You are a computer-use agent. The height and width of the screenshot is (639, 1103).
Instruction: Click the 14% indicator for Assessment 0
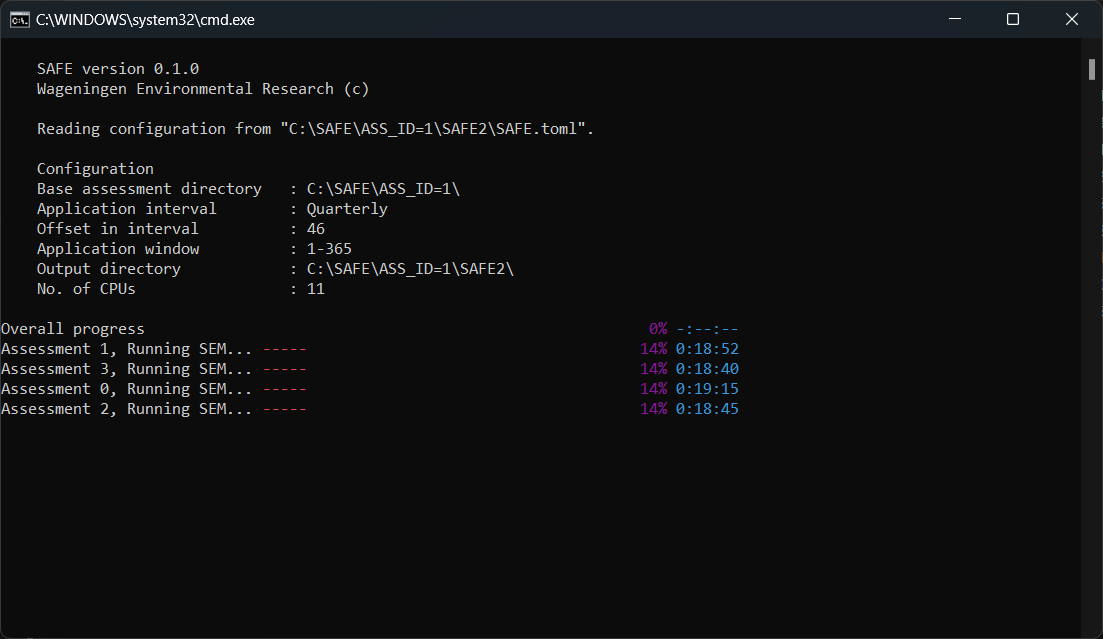tap(654, 388)
